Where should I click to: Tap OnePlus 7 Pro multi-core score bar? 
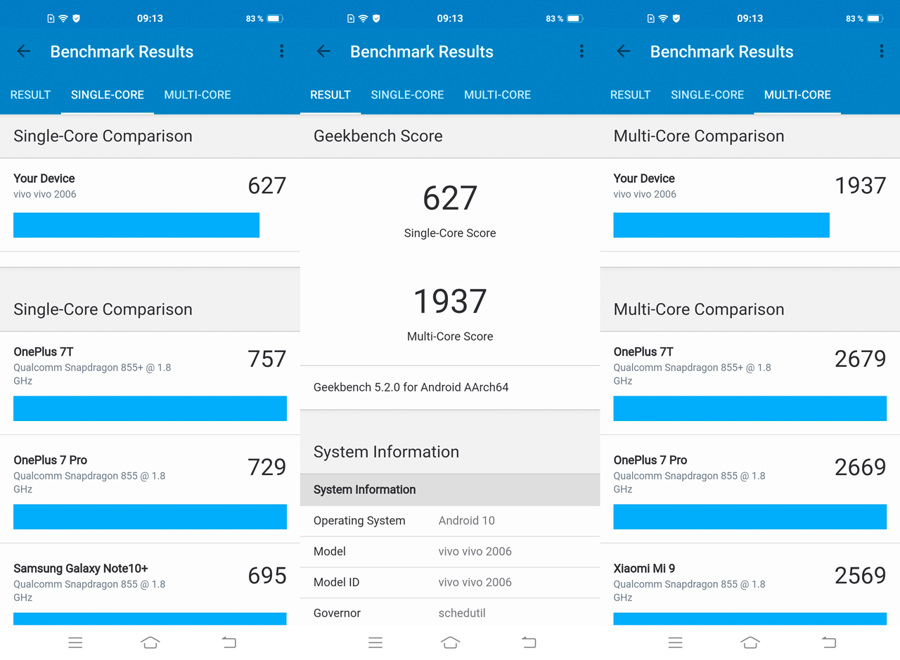tap(750, 517)
